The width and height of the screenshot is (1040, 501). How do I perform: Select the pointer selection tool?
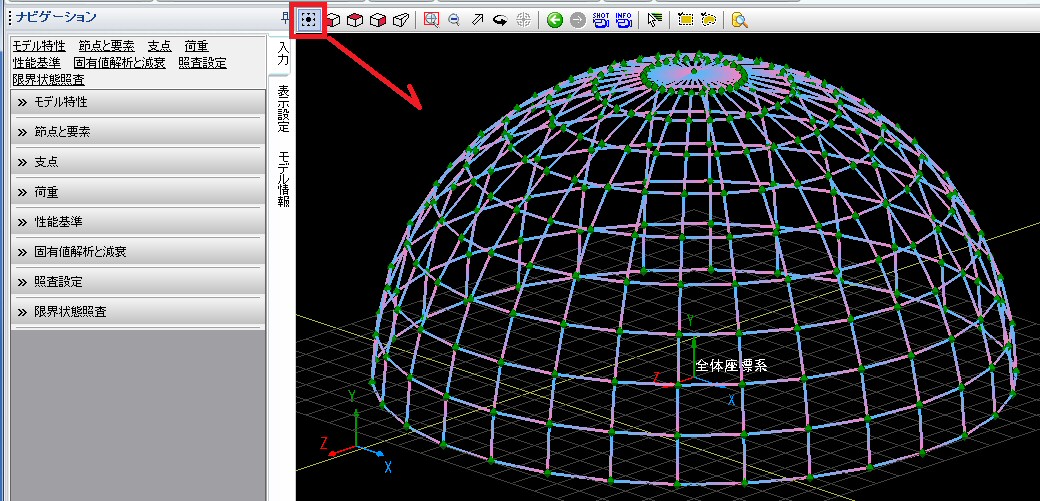tap(654, 21)
